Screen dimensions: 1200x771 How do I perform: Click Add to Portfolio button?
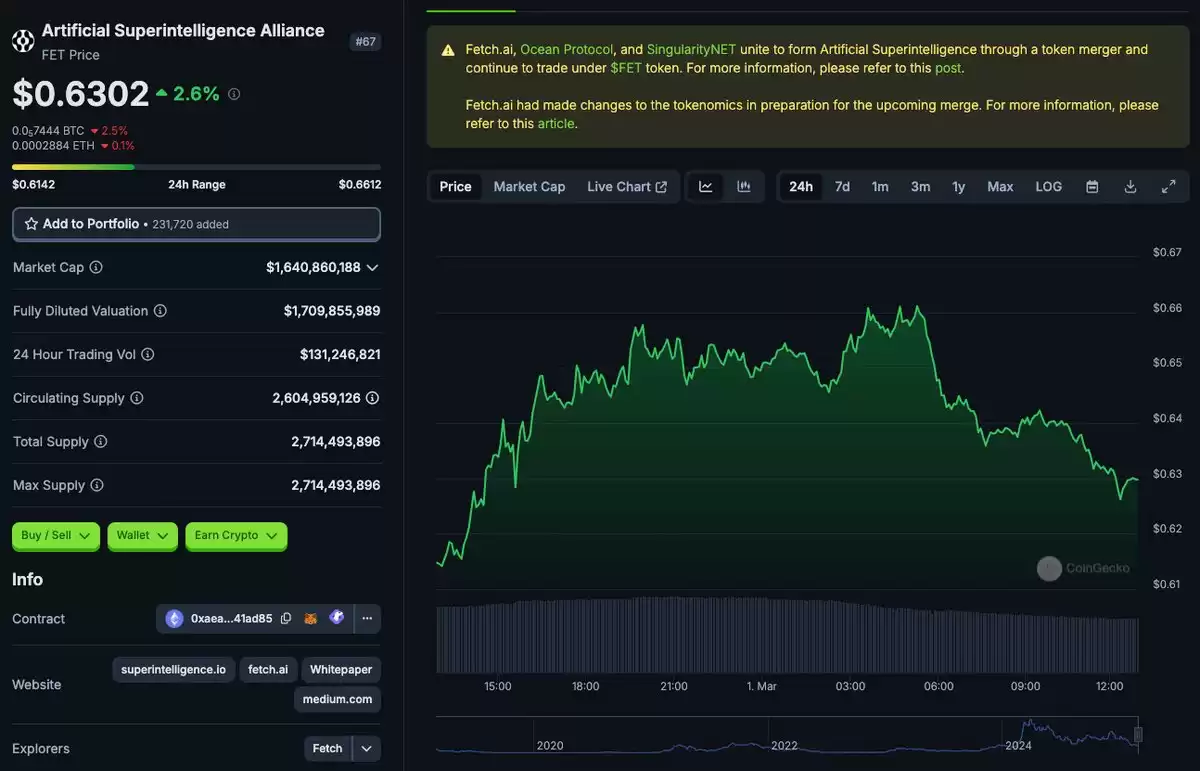pos(196,224)
